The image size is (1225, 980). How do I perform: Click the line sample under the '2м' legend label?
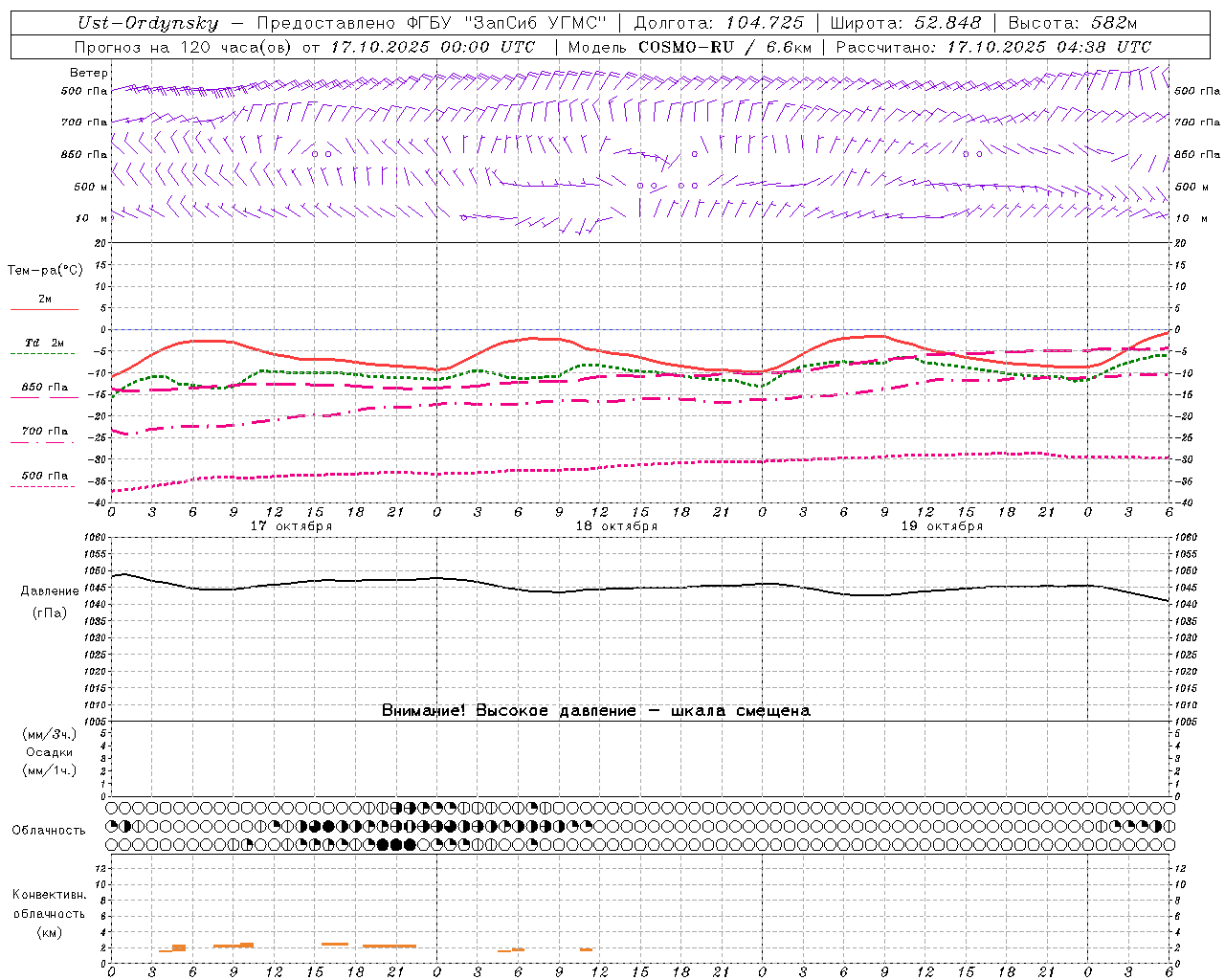(x=44, y=309)
